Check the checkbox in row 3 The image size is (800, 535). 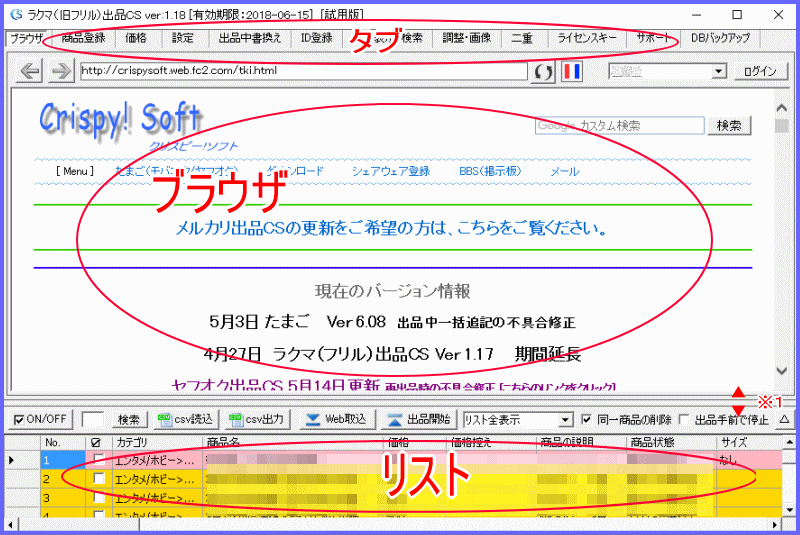click(x=99, y=497)
